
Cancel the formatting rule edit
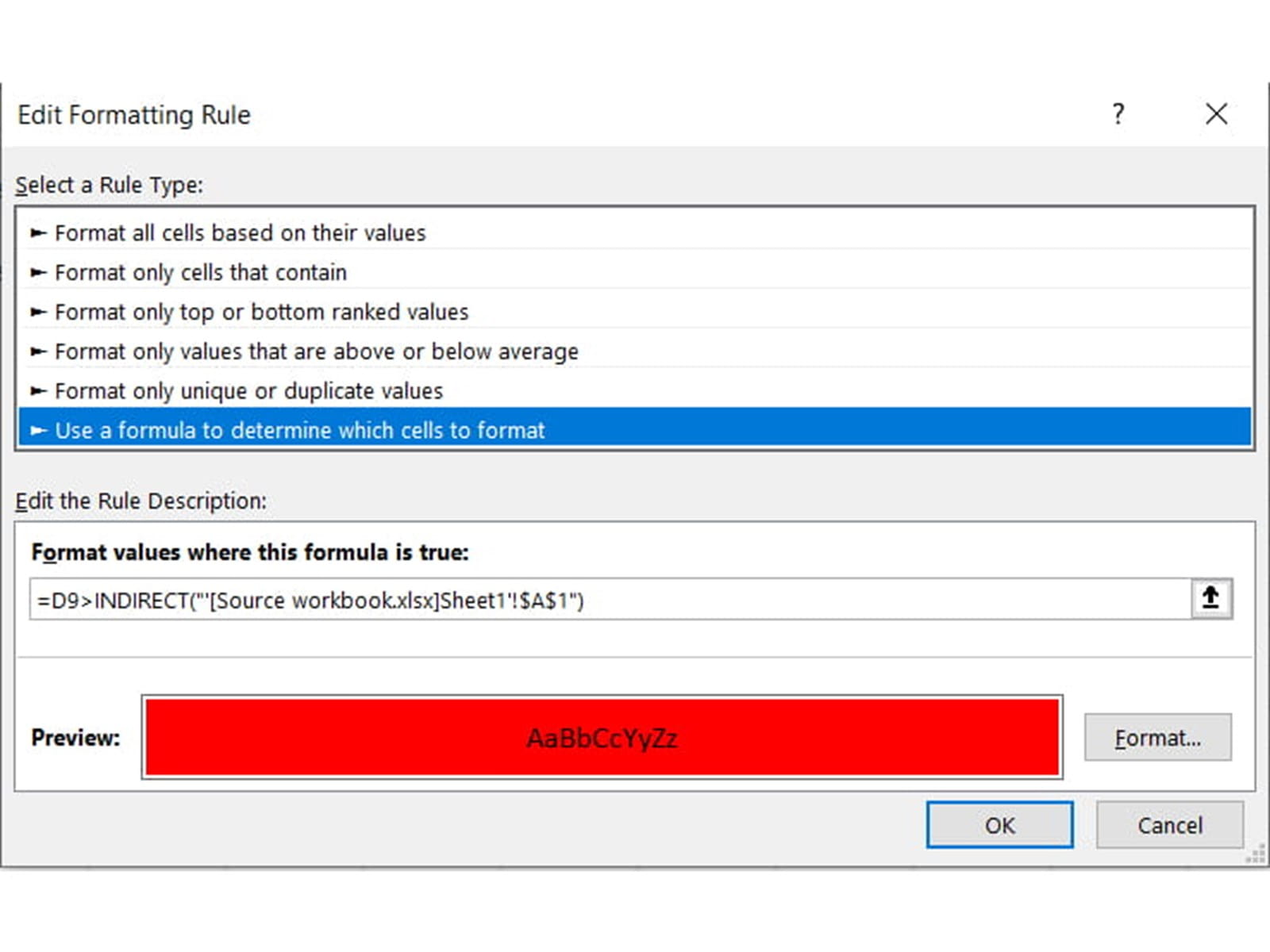(x=1169, y=825)
